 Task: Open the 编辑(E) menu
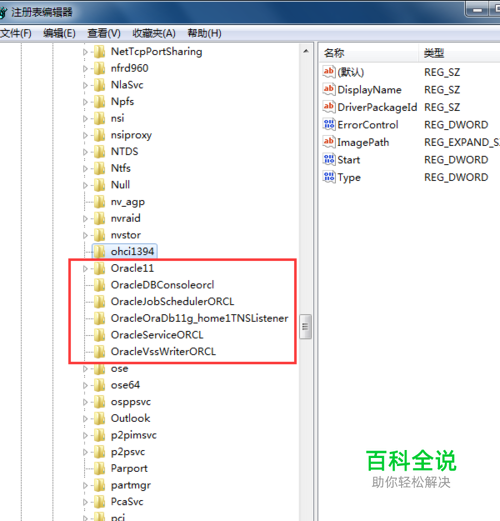(x=59, y=33)
